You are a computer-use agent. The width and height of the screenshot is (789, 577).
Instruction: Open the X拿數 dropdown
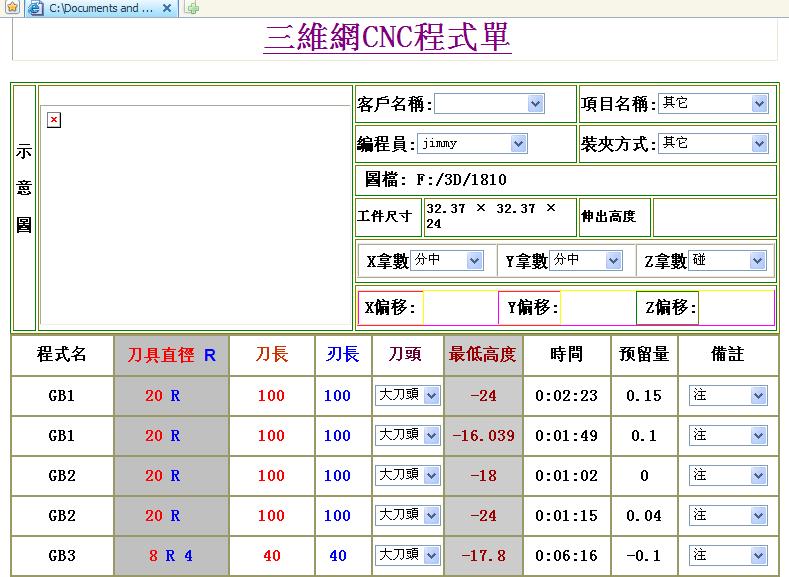[447, 261]
